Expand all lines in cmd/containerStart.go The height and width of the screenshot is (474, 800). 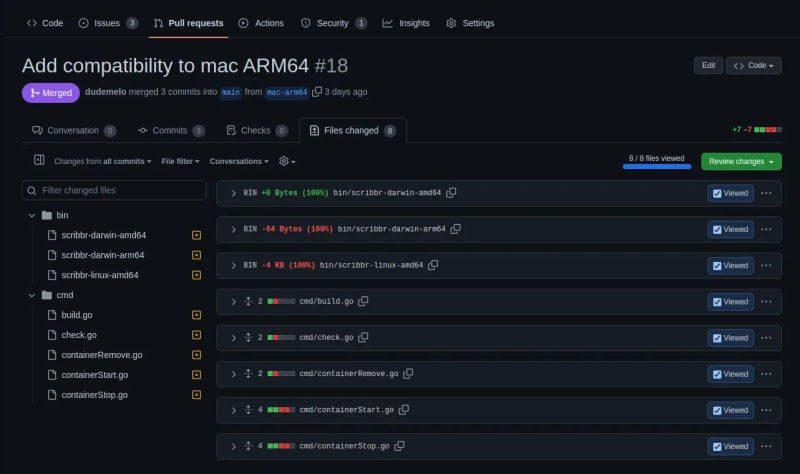248,410
